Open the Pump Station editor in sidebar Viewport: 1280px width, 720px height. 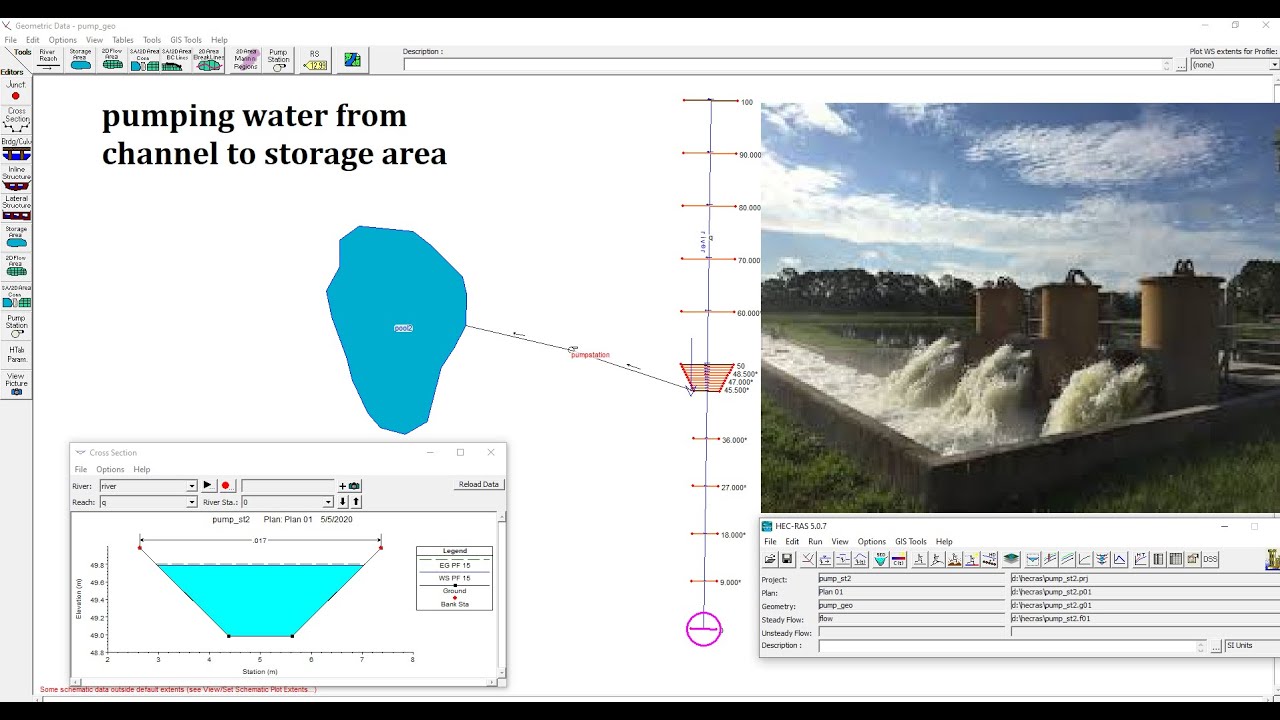[16, 327]
